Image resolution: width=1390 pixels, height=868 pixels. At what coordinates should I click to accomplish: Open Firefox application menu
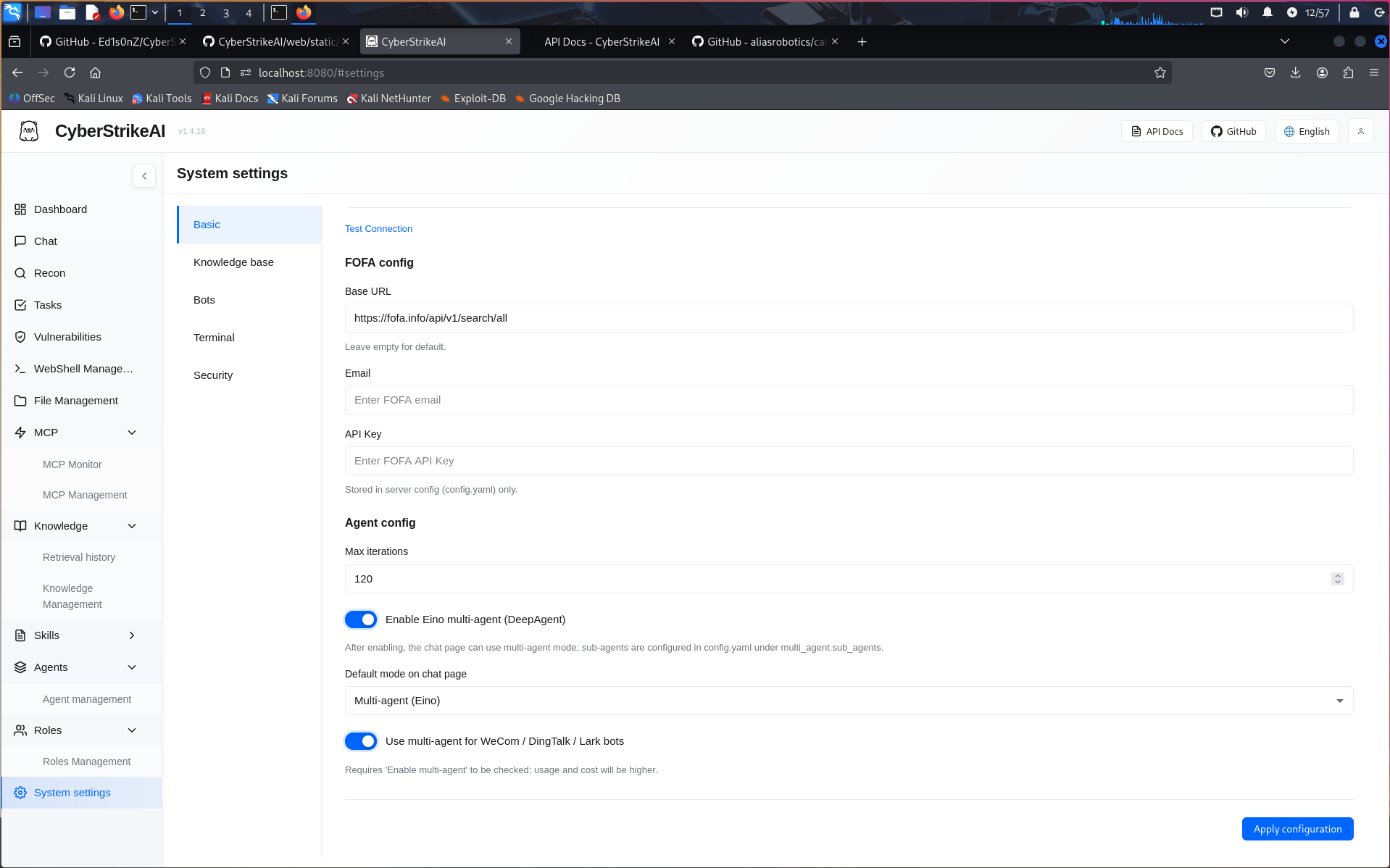tap(1374, 72)
